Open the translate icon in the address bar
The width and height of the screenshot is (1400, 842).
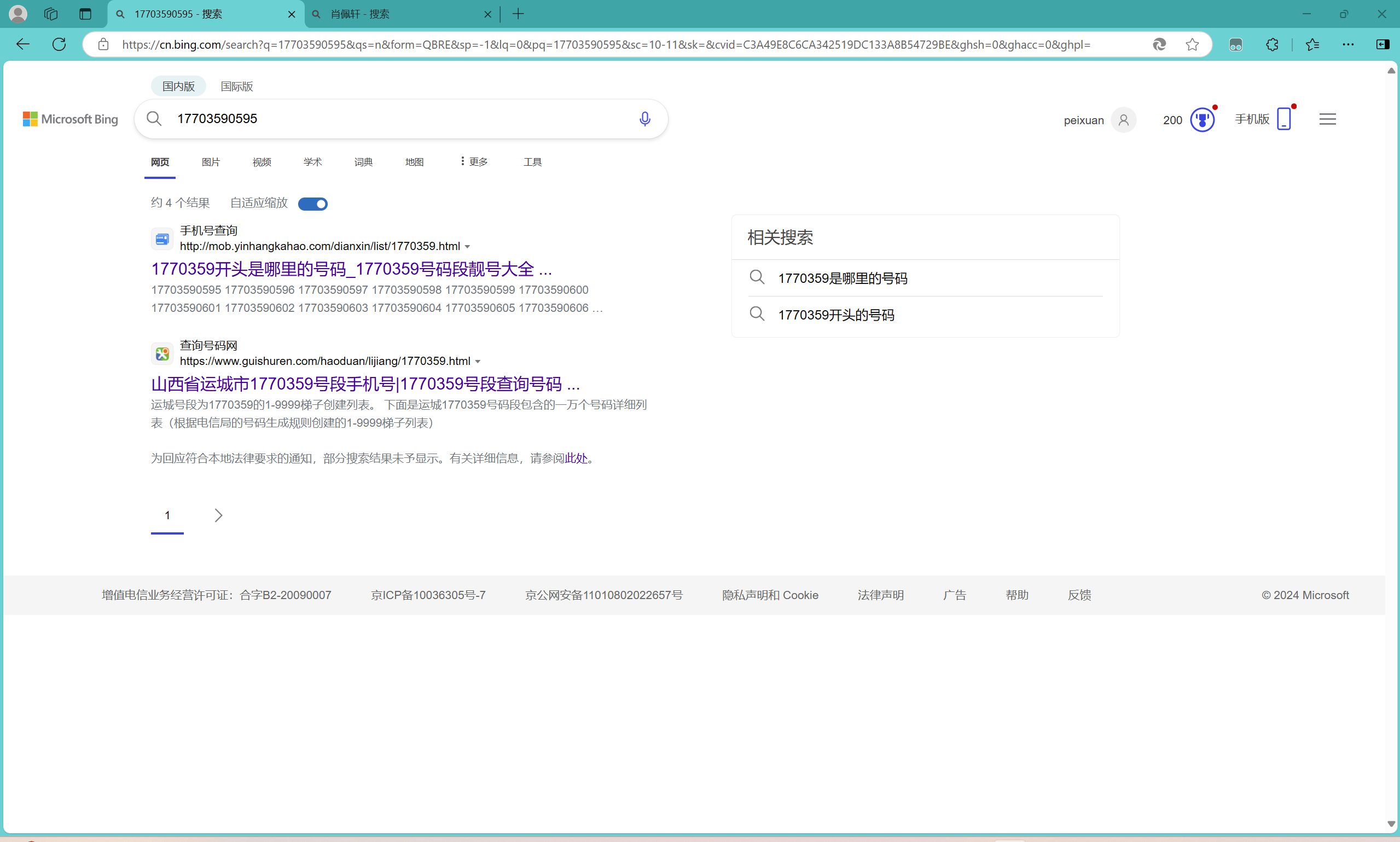1159,44
